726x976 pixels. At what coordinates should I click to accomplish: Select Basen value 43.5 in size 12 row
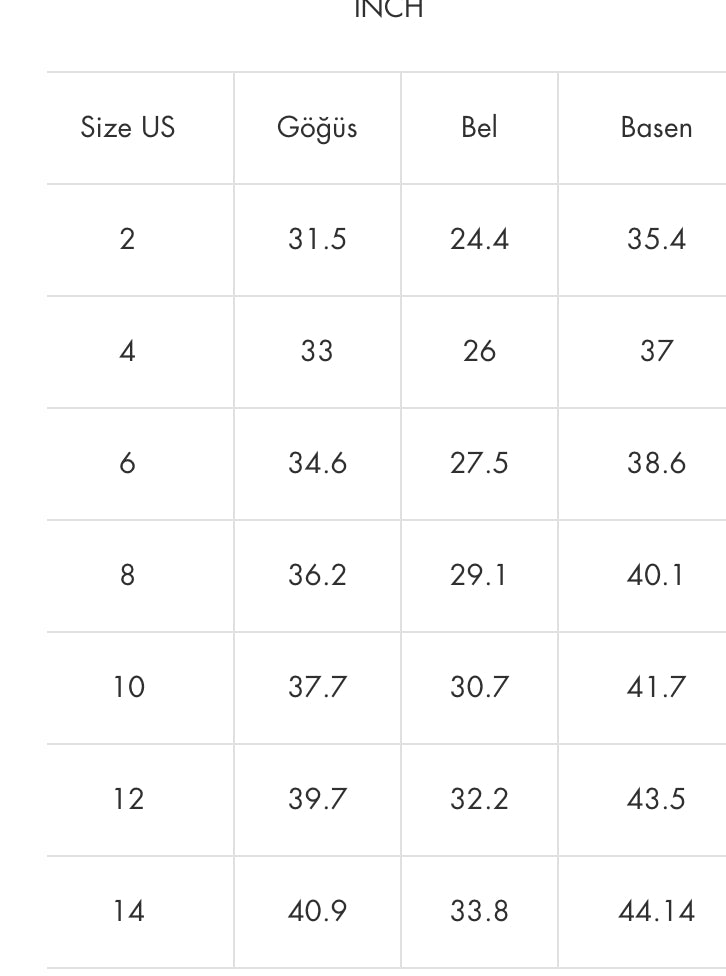pos(656,800)
